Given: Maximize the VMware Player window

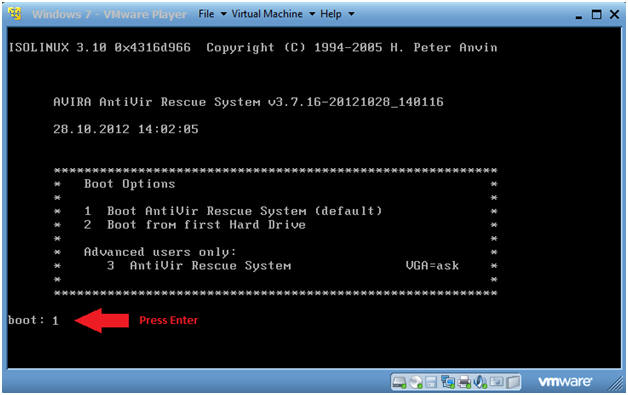Looking at the screenshot, I should point(596,14).
